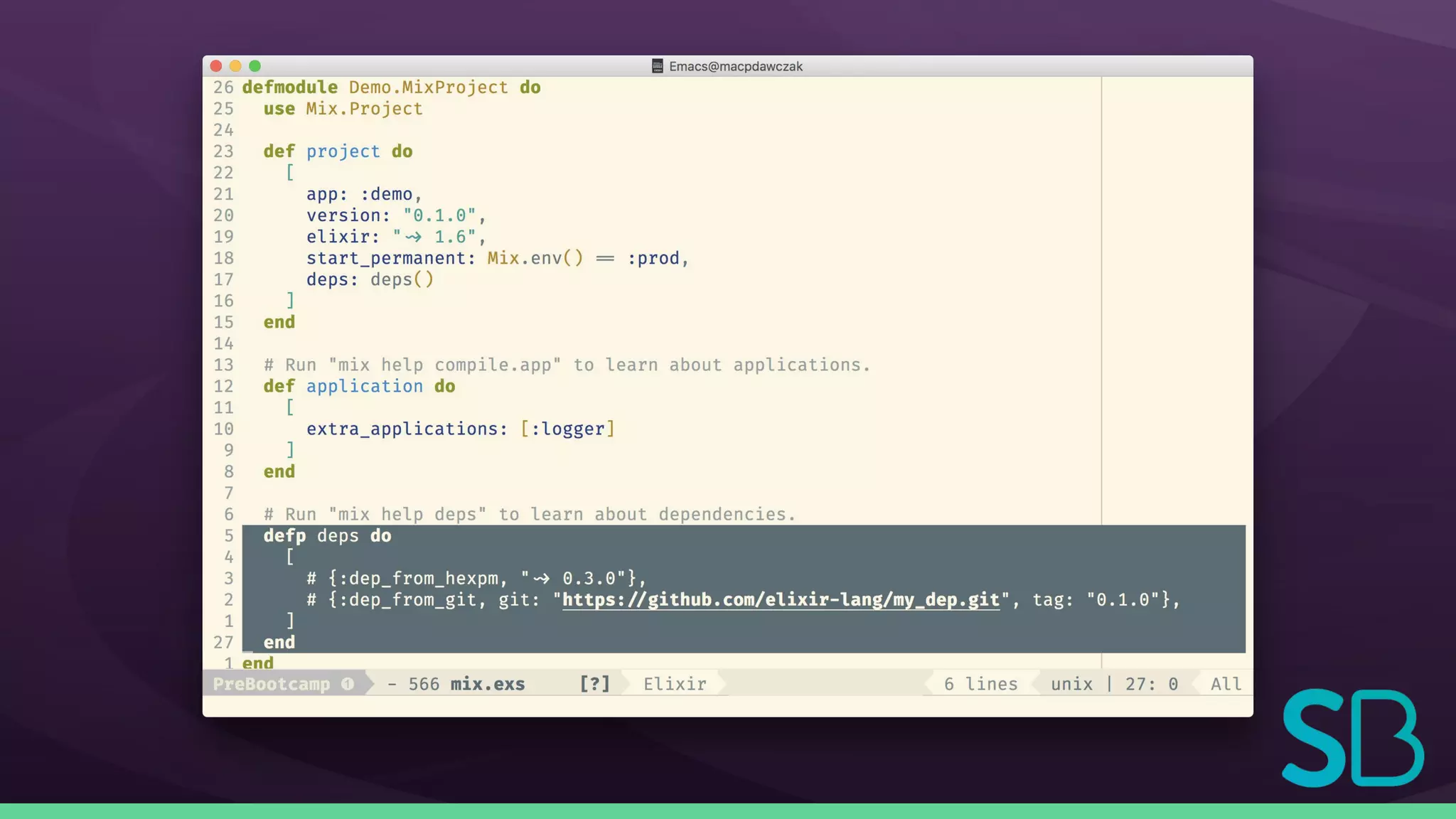Click the [?] version control indicator
Image resolution: width=1456 pixels, height=819 pixels.
(x=594, y=684)
